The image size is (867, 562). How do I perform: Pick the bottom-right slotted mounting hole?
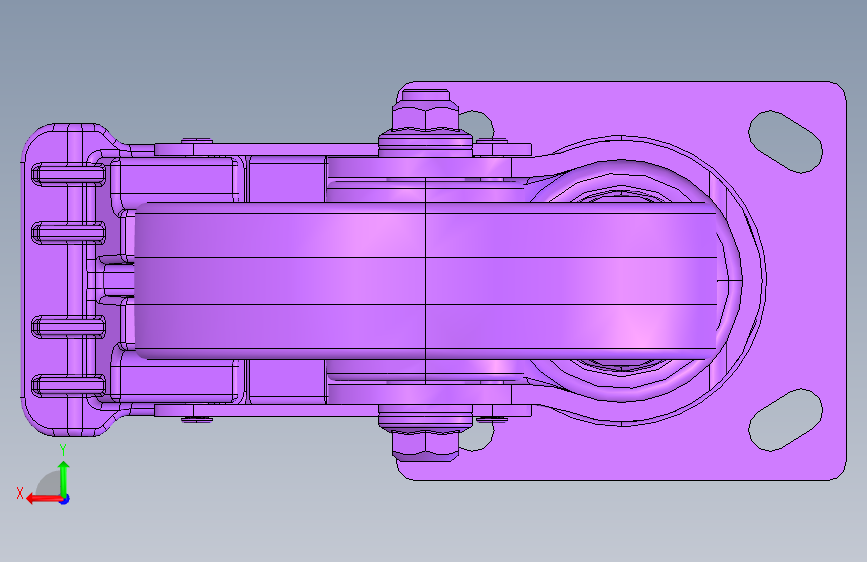point(785,420)
